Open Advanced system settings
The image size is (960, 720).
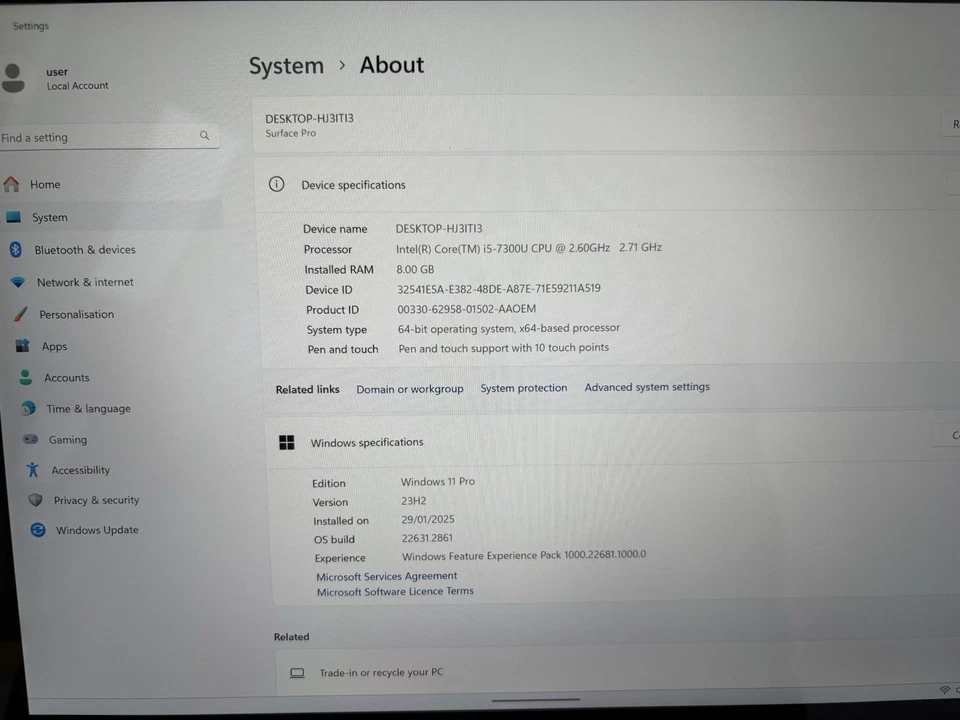coord(647,387)
